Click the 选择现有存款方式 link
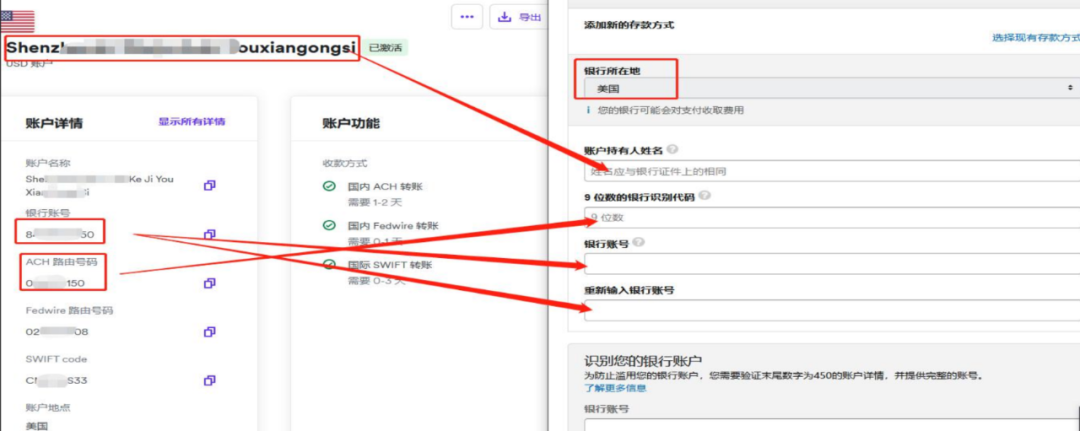This screenshot has width=1080, height=431. 1035,37
